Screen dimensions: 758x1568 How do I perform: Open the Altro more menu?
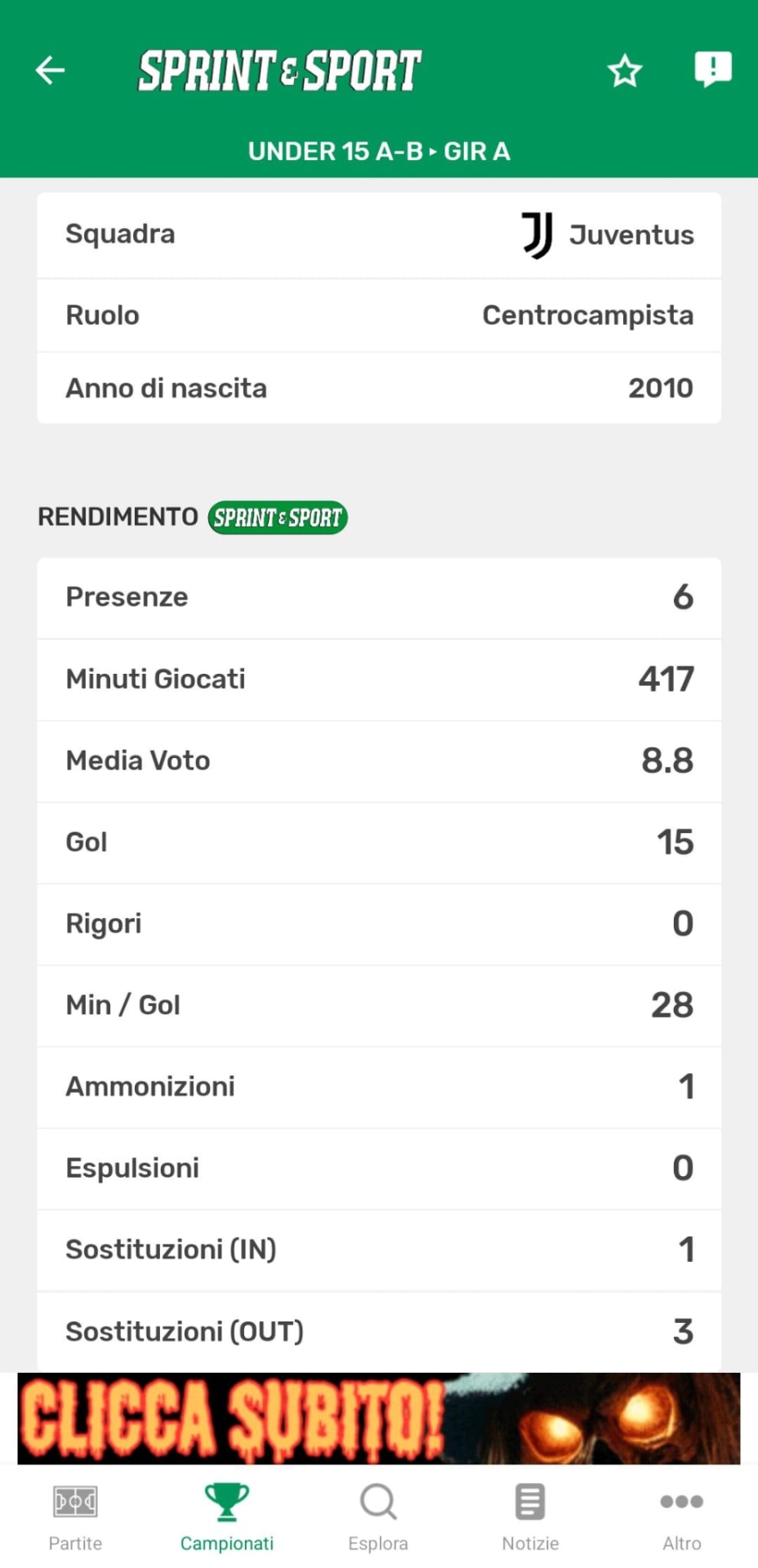click(681, 1517)
